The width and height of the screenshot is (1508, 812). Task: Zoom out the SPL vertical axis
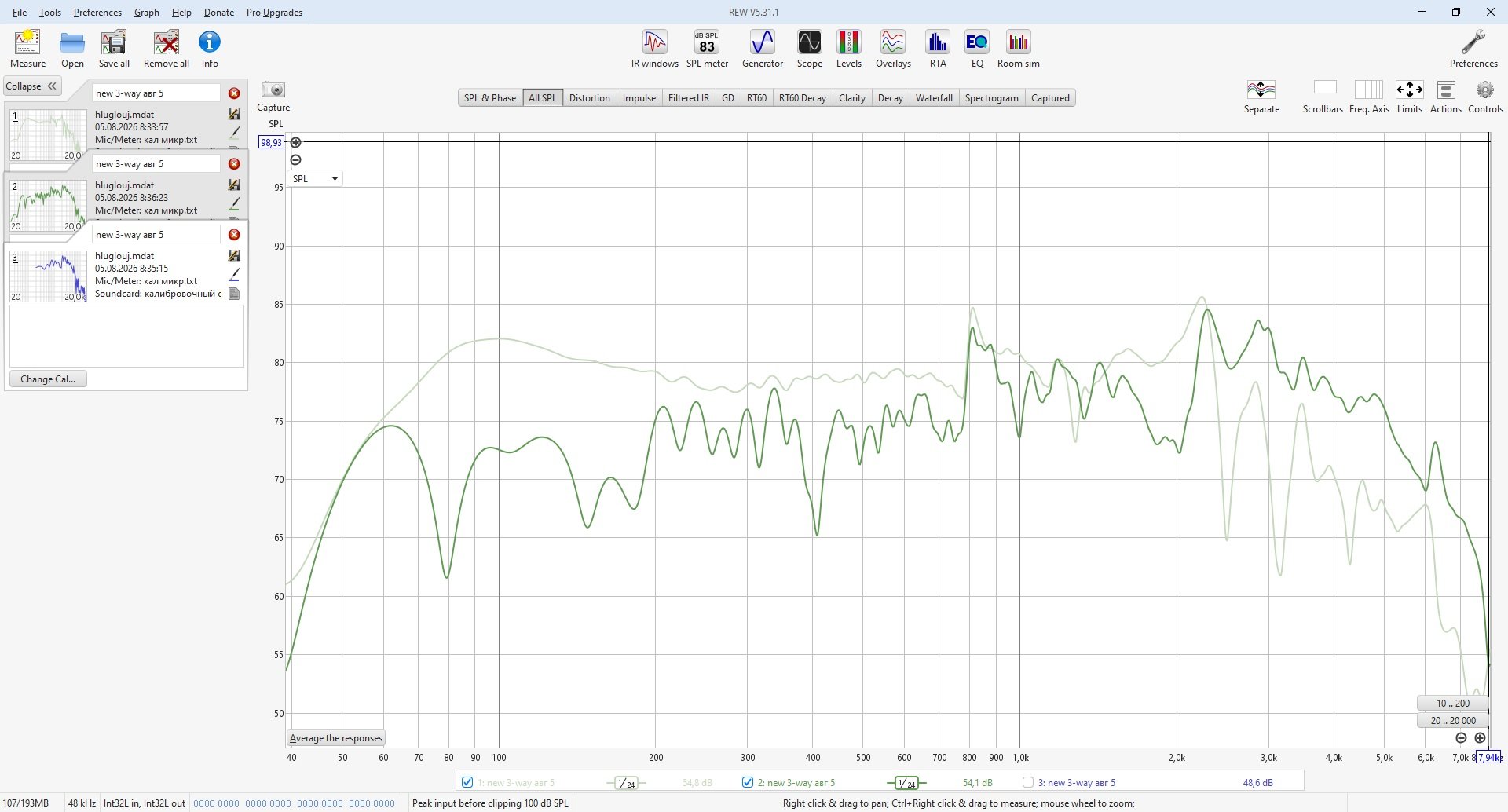tap(295, 159)
